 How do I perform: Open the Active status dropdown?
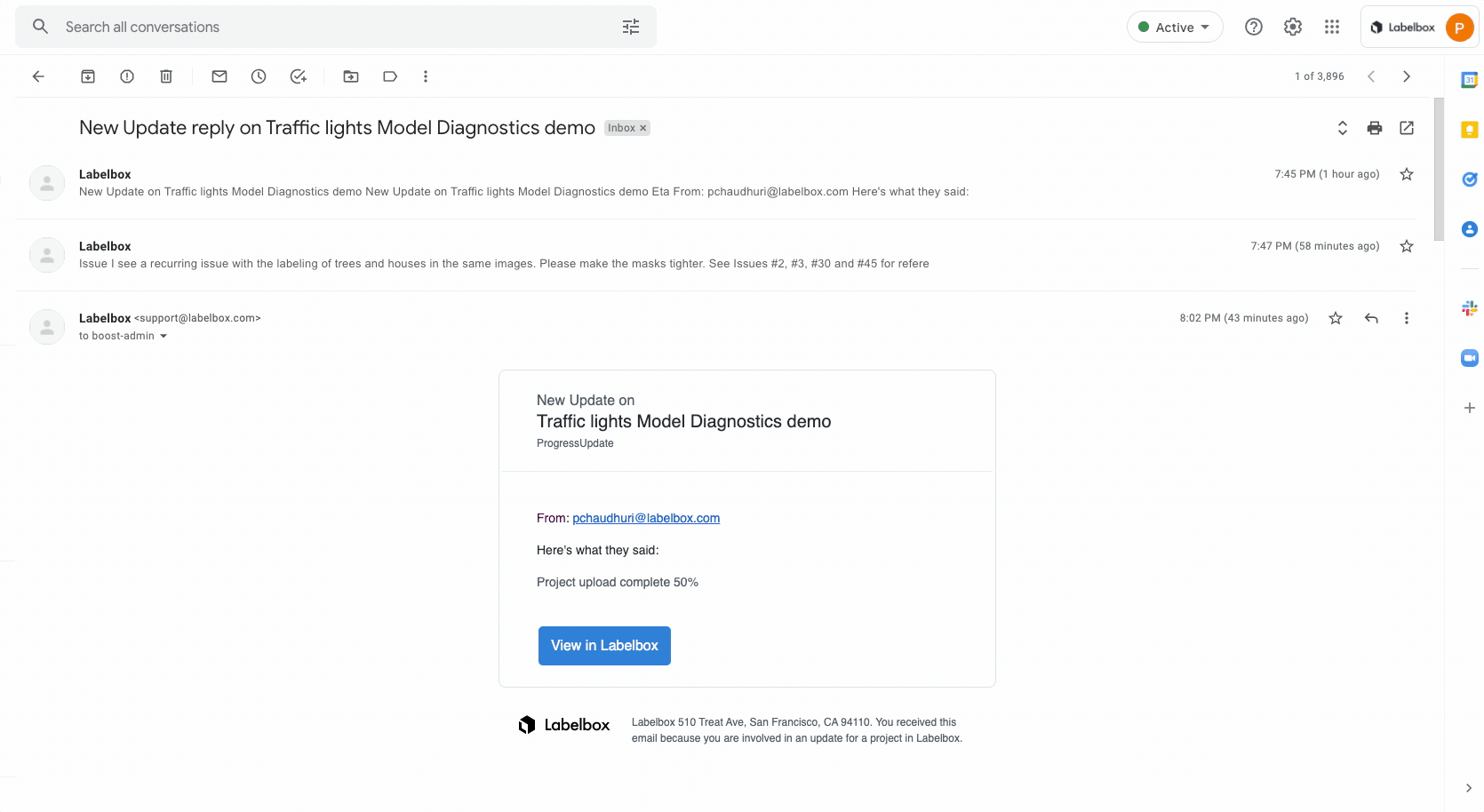coord(1175,27)
